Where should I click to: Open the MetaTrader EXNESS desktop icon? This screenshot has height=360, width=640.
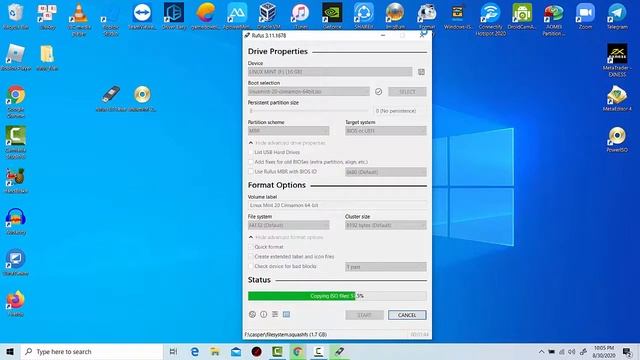pos(617,60)
